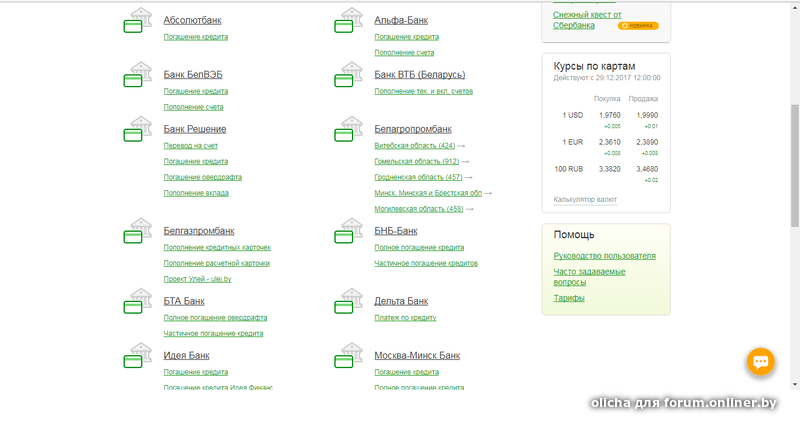The width and height of the screenshot is (800, 426).
Task: Click the Идея Банк bank icon
Action: pos(135,358)
